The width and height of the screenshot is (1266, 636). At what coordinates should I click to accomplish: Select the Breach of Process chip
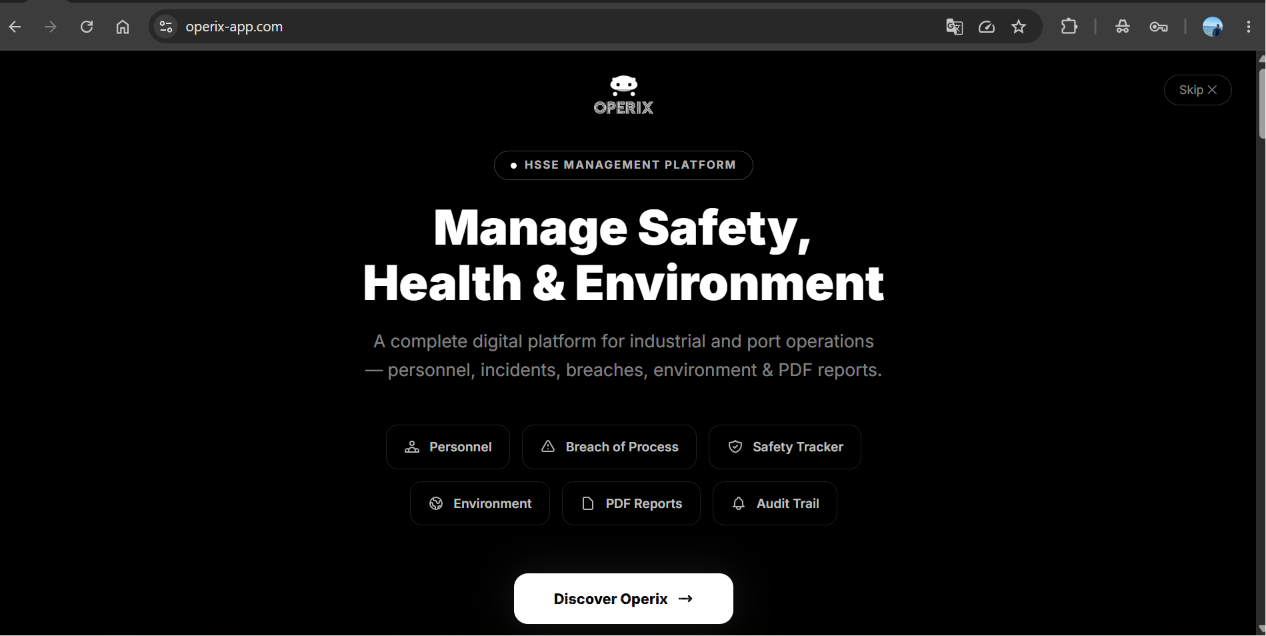click(609, 447)
